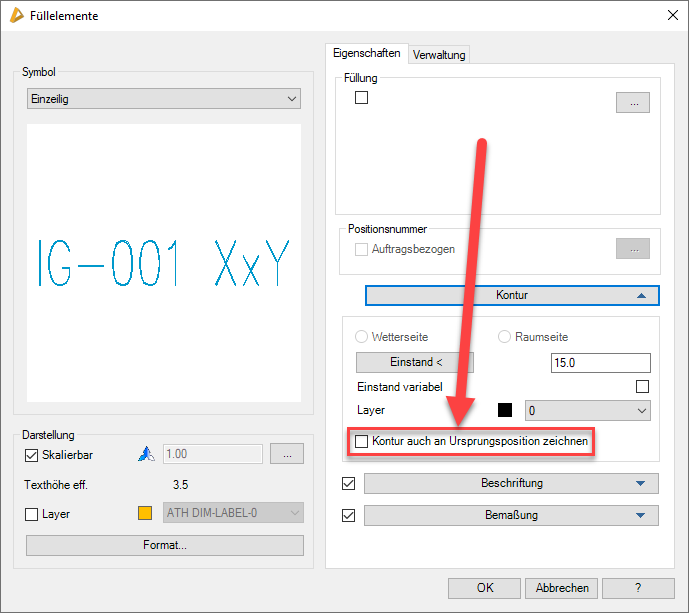Click the Füllelemente app icon in title bar
This screenshot has width=689, height=613.
pos(17,15)
